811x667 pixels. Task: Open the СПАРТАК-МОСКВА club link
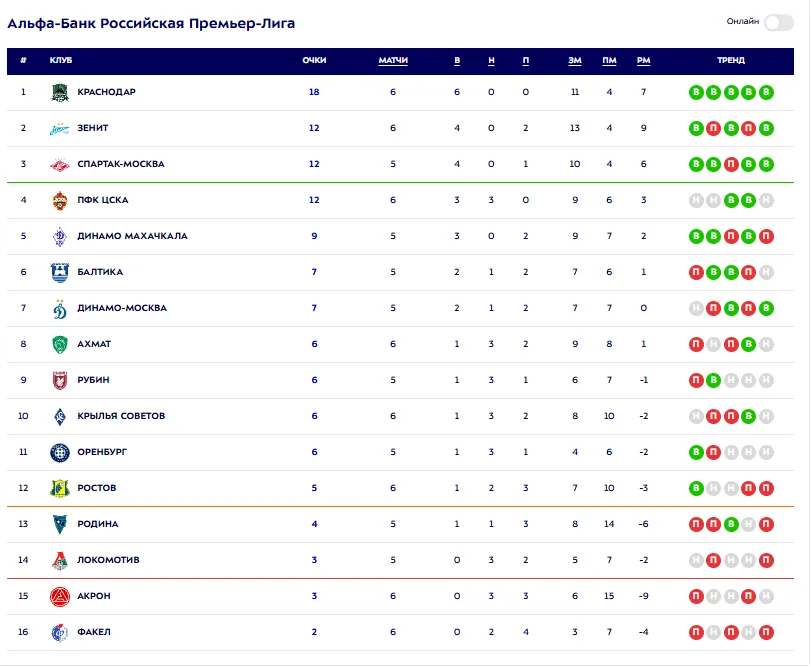pyautogui.click(x=121, y=164)
